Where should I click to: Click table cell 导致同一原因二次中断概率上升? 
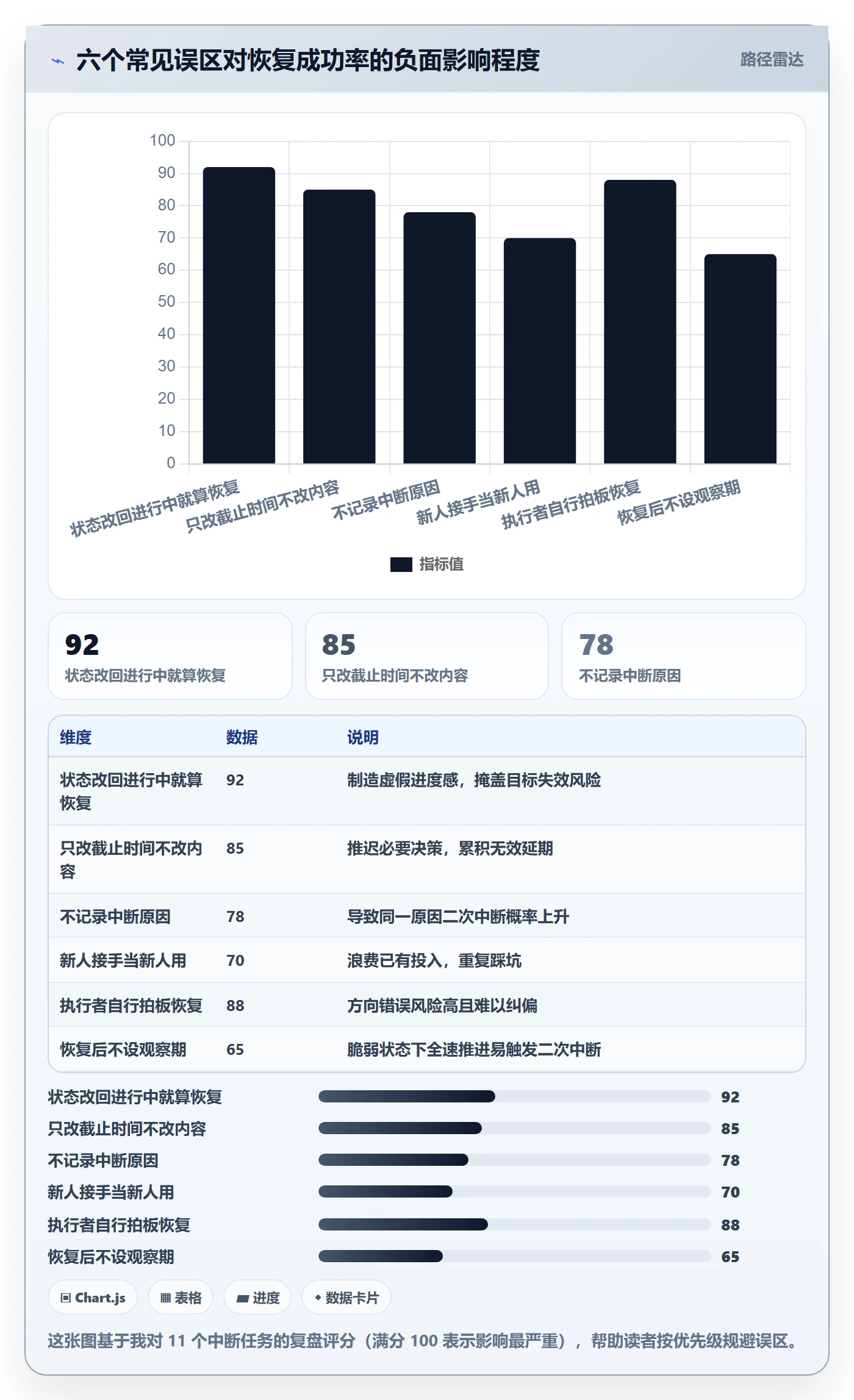tap(458, 916)
